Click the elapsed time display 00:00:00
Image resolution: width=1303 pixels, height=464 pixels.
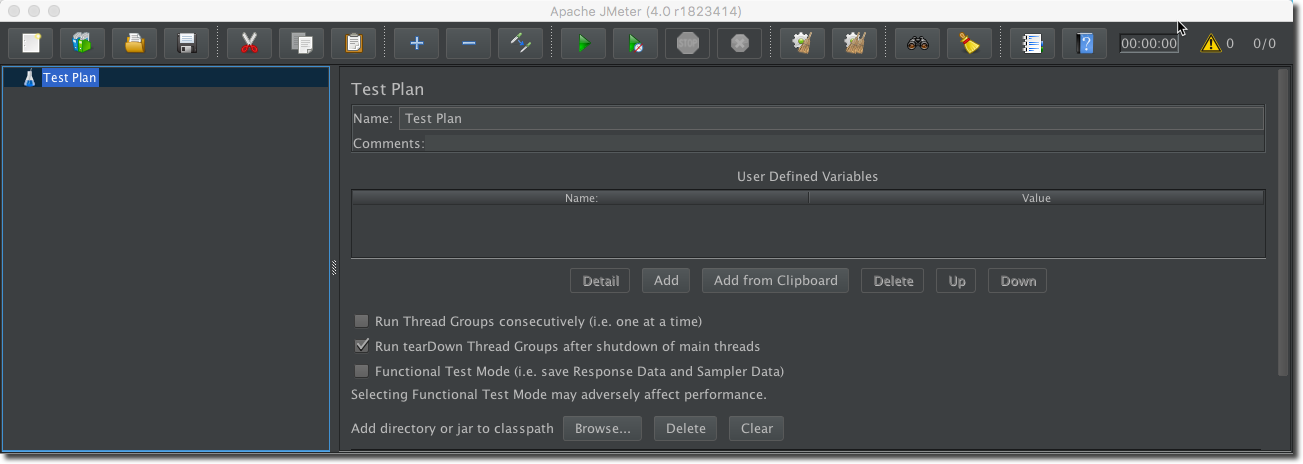pos(1149,44)
